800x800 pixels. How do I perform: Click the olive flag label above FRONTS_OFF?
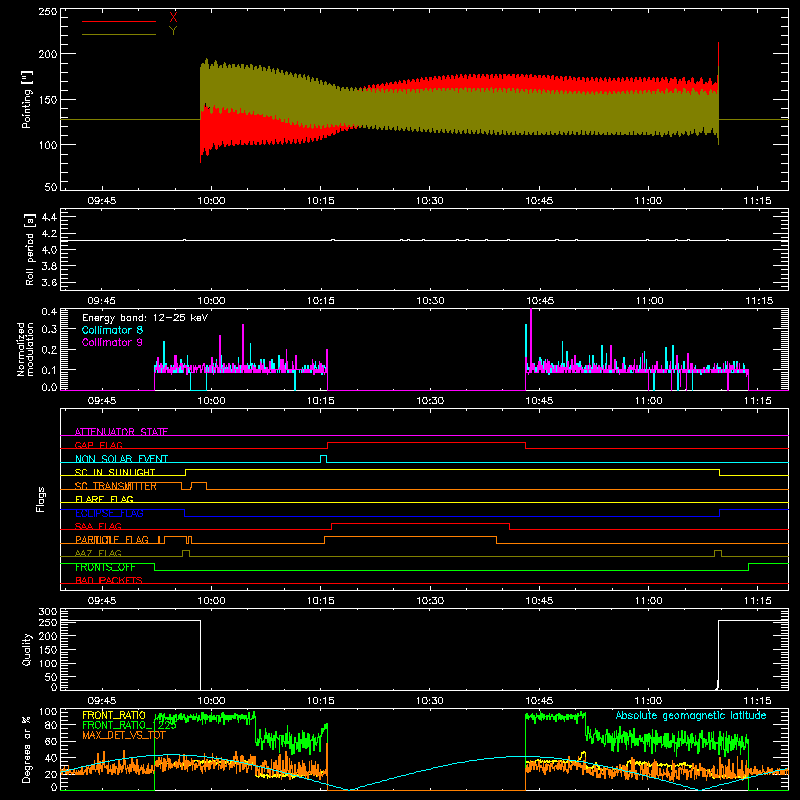pos(98,553)
